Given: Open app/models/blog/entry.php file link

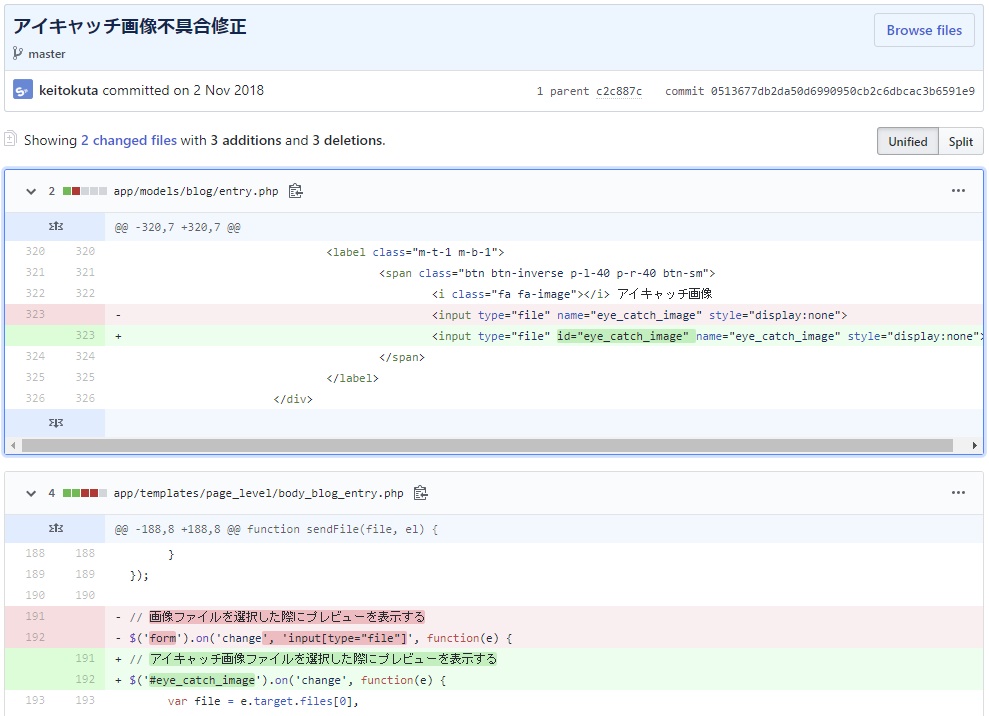Looking at the screenshot, I should [x=196, y=191].
